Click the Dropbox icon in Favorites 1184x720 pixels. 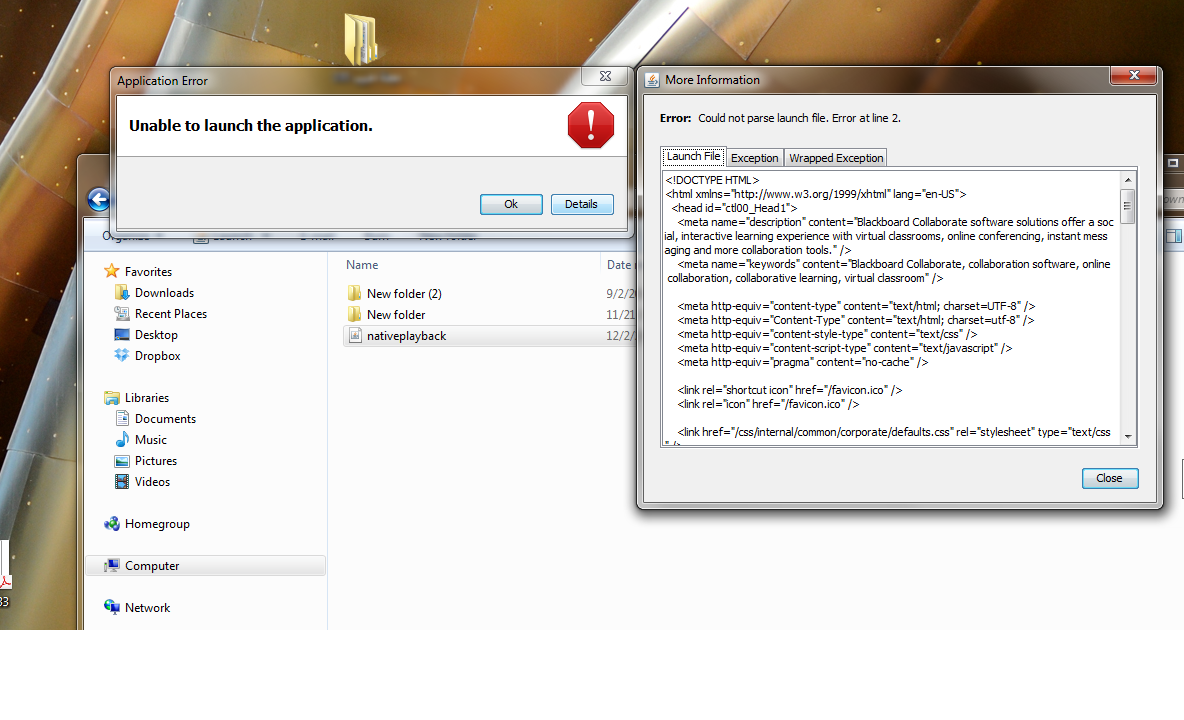point(122,355)
